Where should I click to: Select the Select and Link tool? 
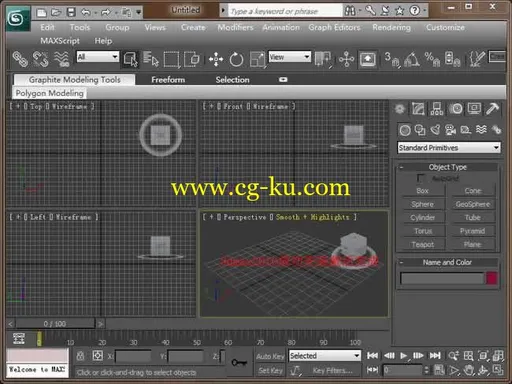(x=20, y=59)
